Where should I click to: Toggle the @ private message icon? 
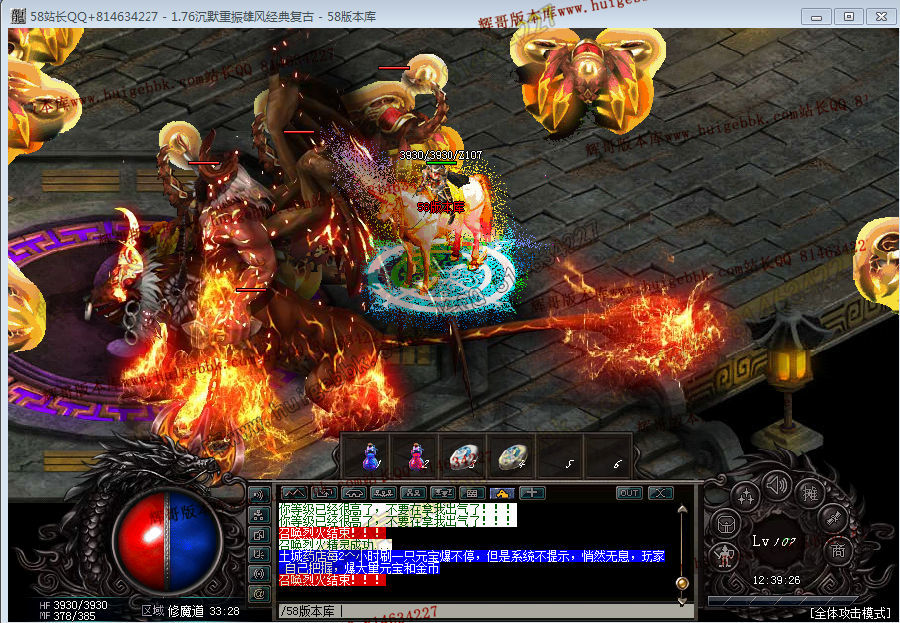click(259, 594)
